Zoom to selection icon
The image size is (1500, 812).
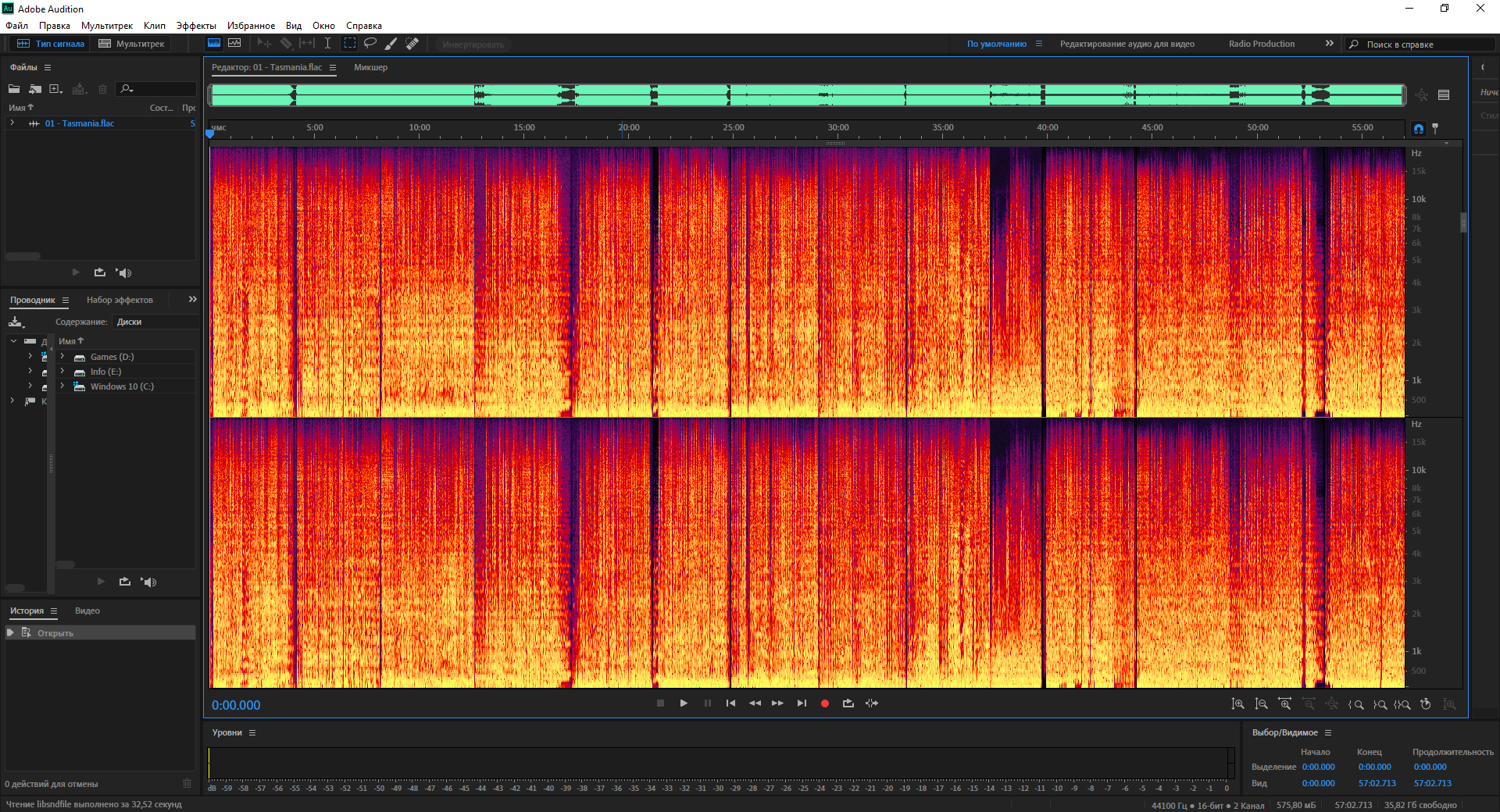click(1402, 703)
